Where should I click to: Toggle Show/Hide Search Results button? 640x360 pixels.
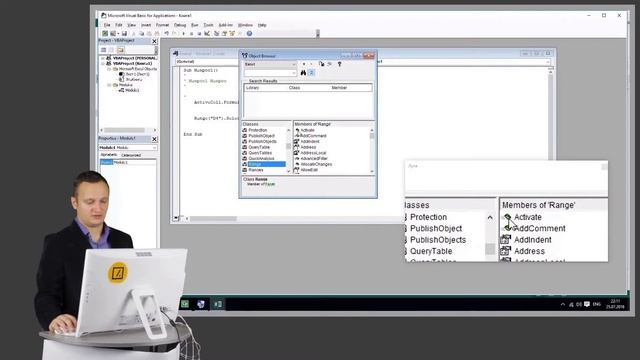tap(311, 73)
